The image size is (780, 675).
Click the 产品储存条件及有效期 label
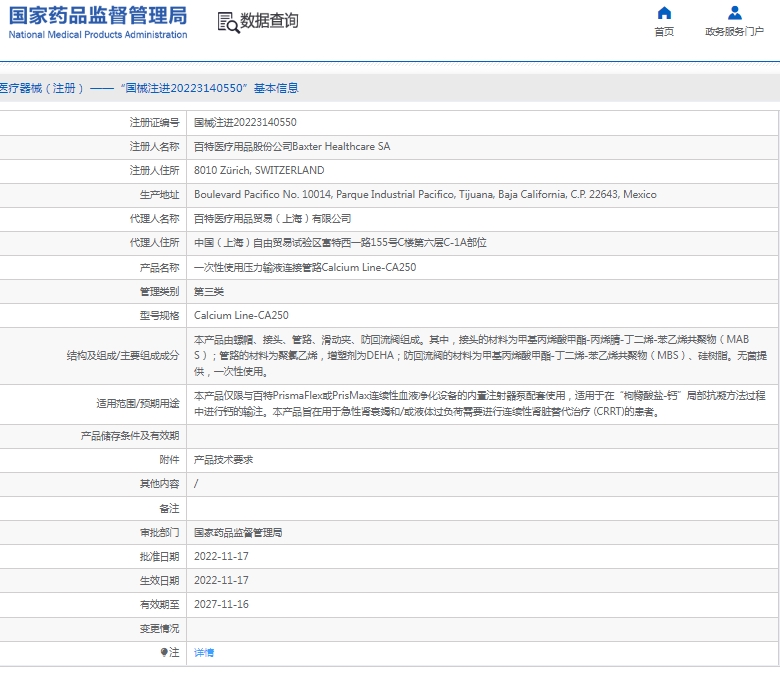click(130, 436)
